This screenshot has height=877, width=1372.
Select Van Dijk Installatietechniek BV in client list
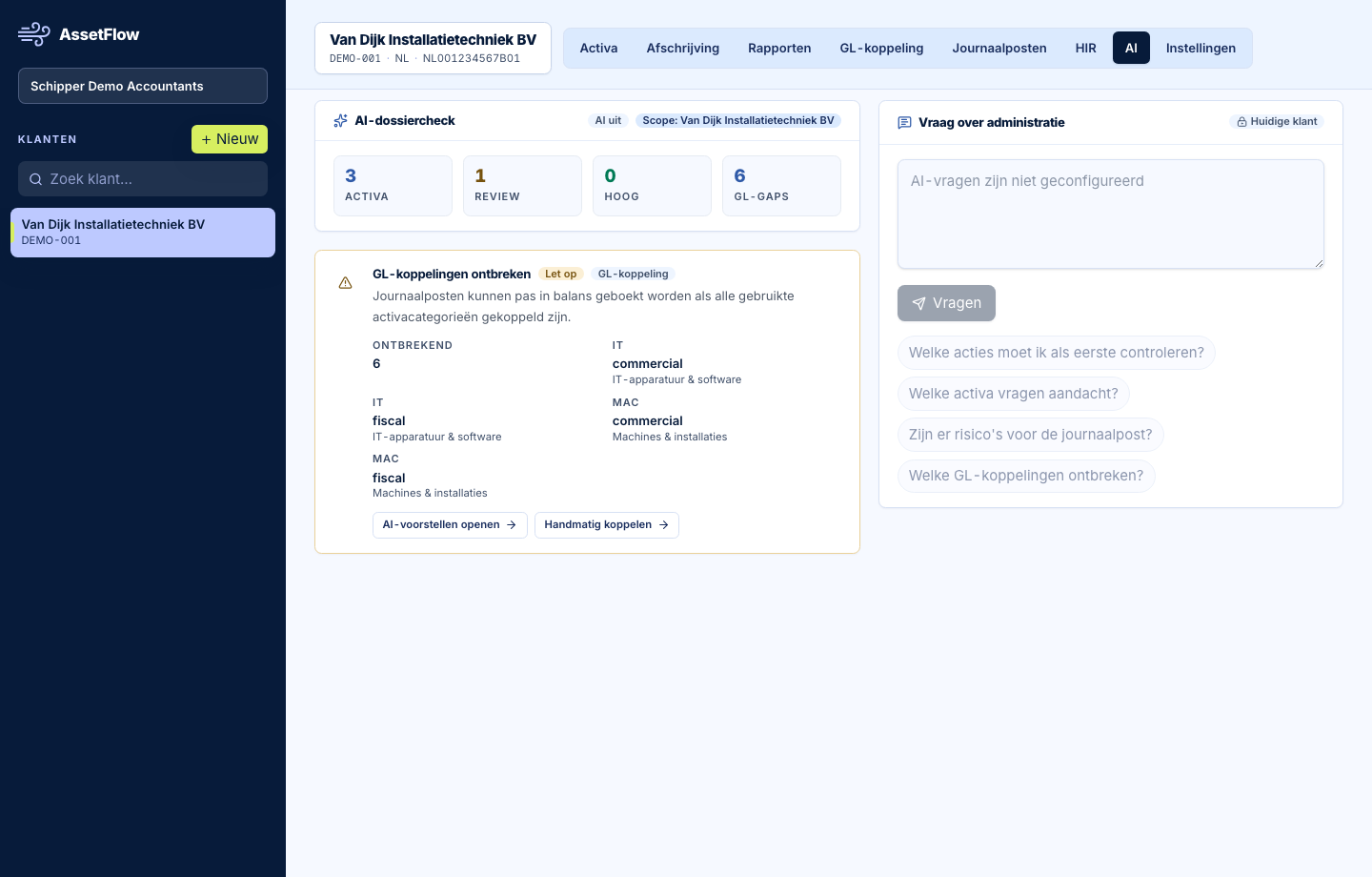(143, 233)
